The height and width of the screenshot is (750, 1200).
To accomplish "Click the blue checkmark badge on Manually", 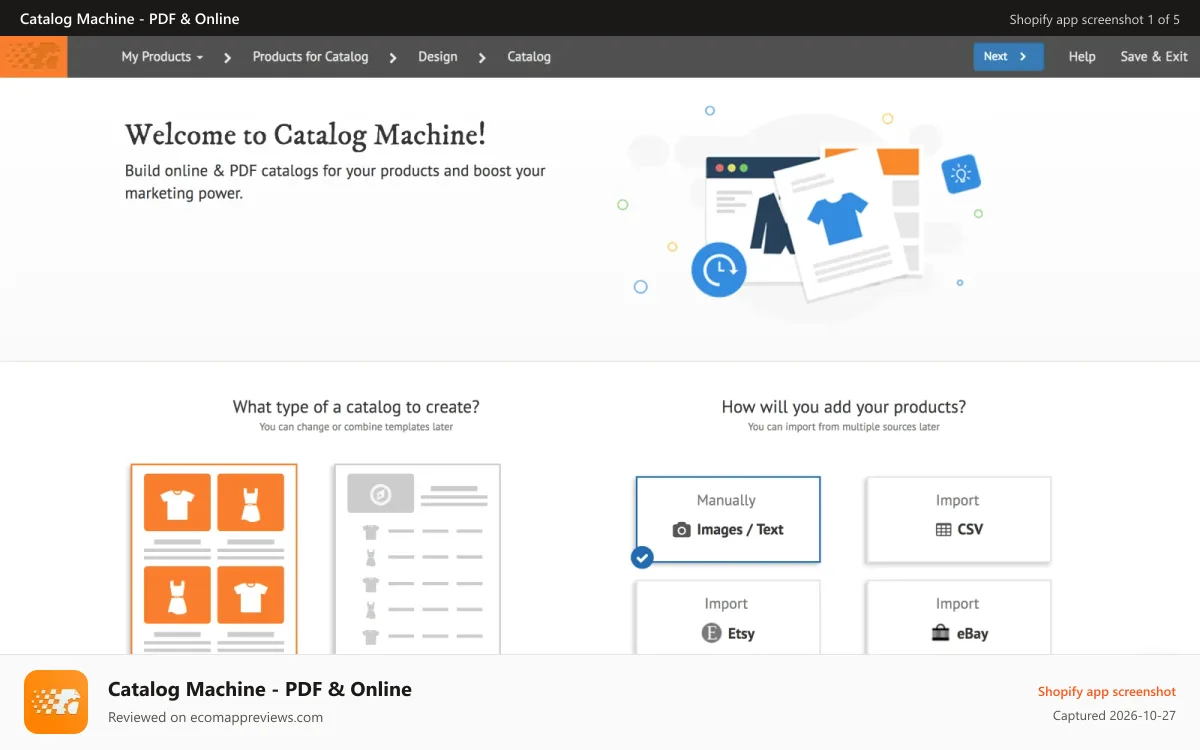I will click(x=642, y=557).
